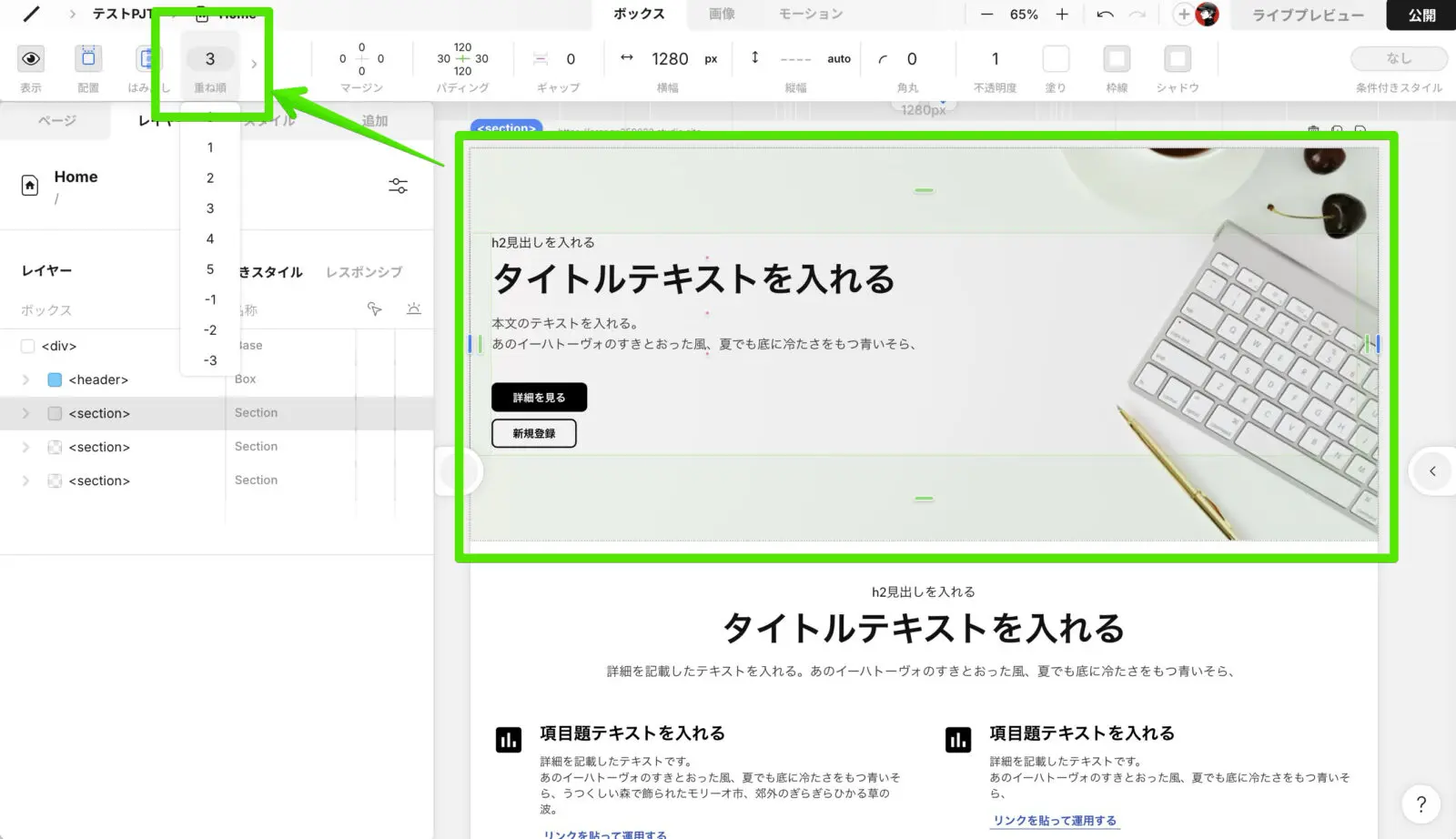Viewport: 1456px width, 839px height.
Task: Click the help question mark icon
Action: pos(1421,804)
